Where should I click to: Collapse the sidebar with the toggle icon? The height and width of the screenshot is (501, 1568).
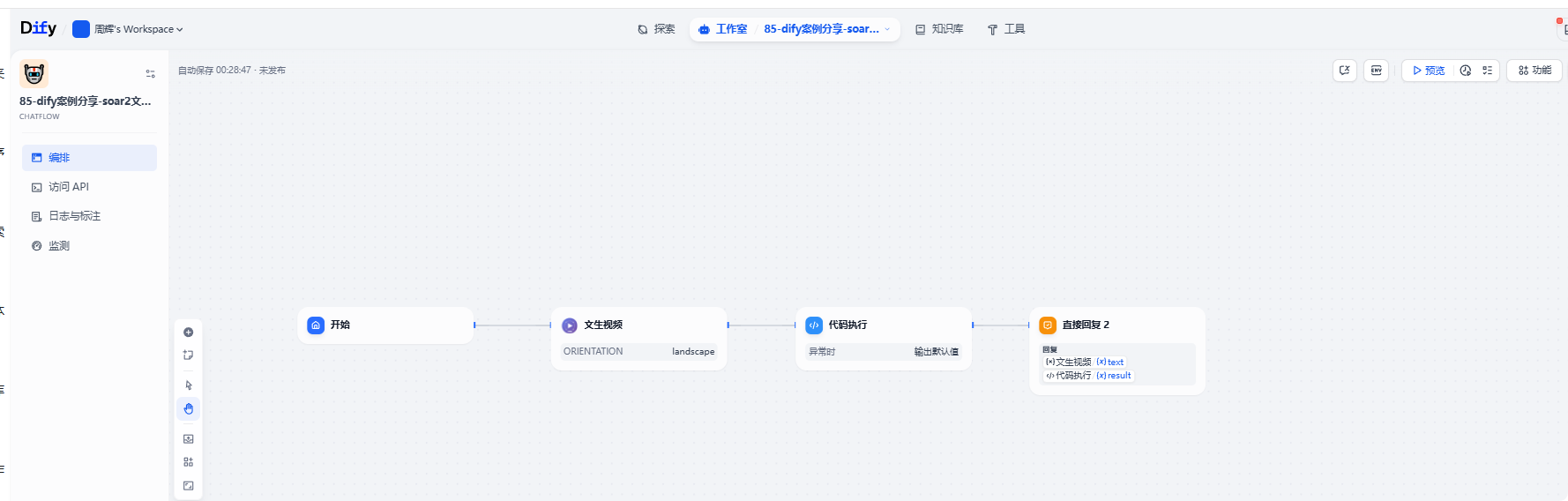click(150, 74)
